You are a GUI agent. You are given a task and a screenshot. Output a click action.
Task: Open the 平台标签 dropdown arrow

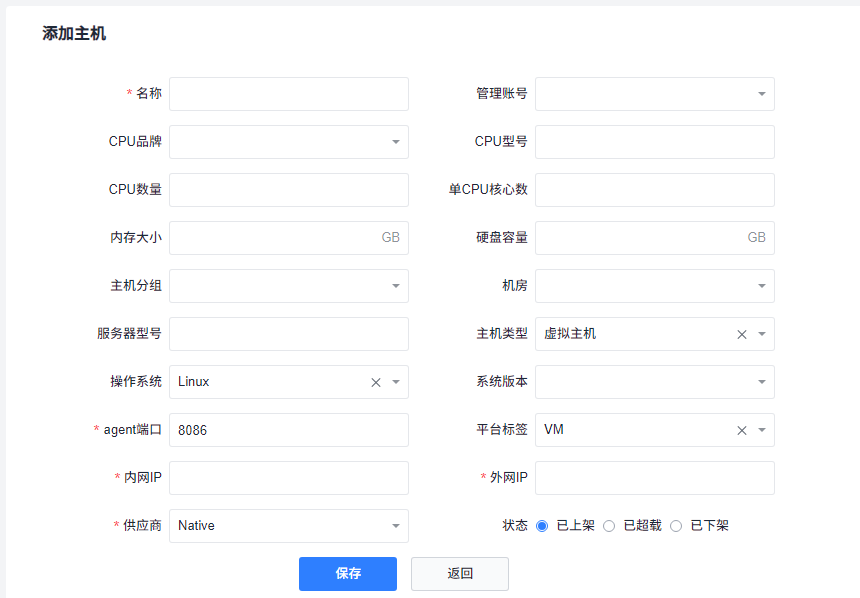pyautogui.click(x=762, y=430)
